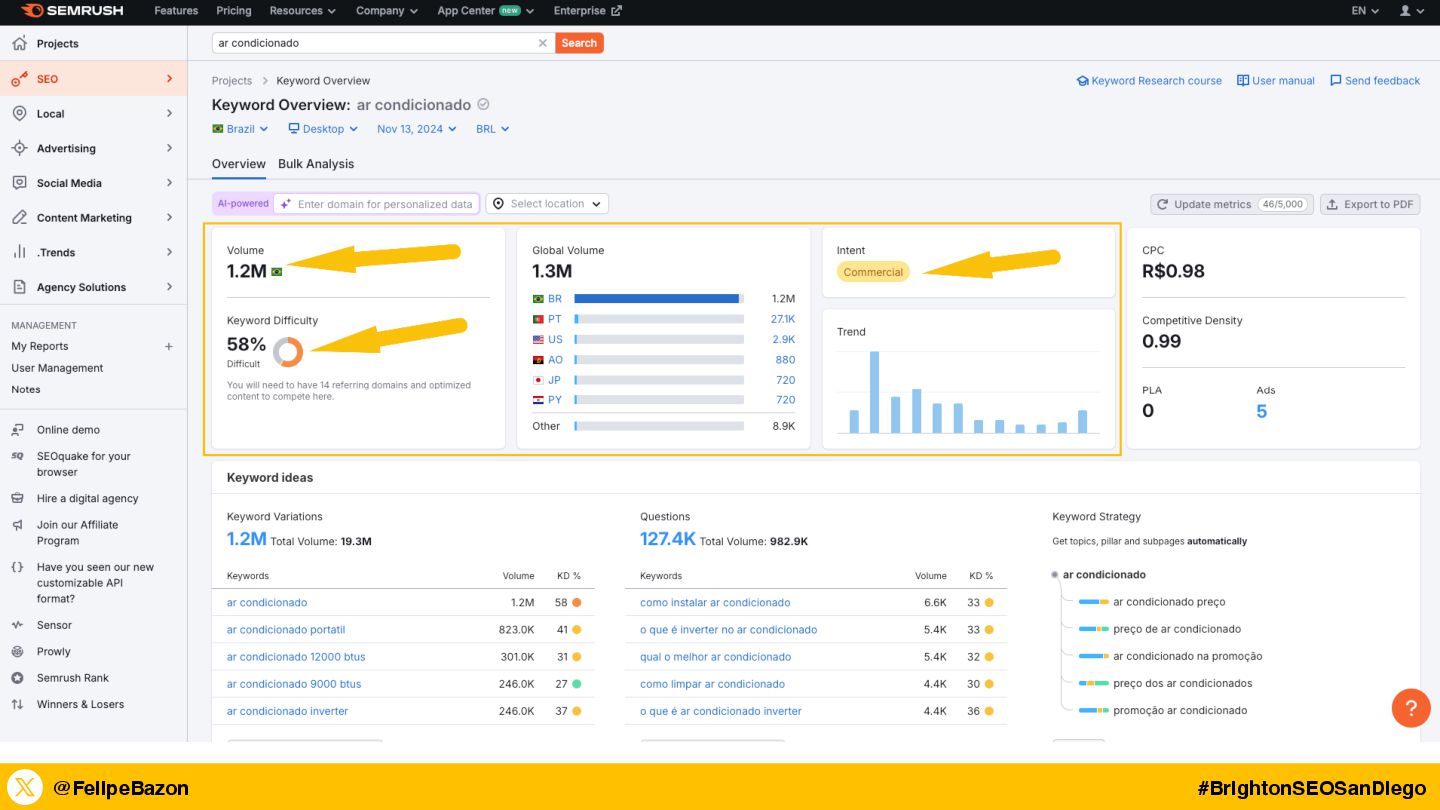
Task: Click the Projects home icon in sidebar
Action: (x=19, y=43)
